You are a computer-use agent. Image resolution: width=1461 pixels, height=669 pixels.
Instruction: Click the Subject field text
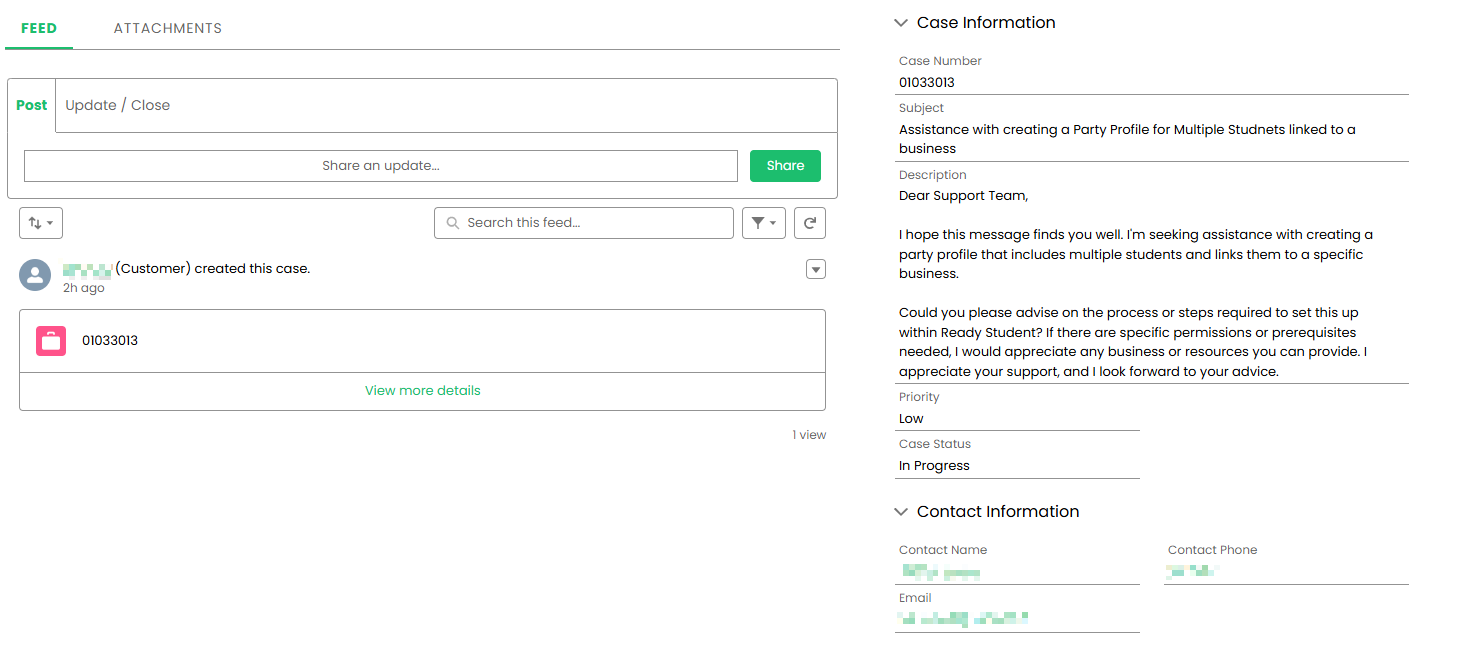[x=1127, y=139]
